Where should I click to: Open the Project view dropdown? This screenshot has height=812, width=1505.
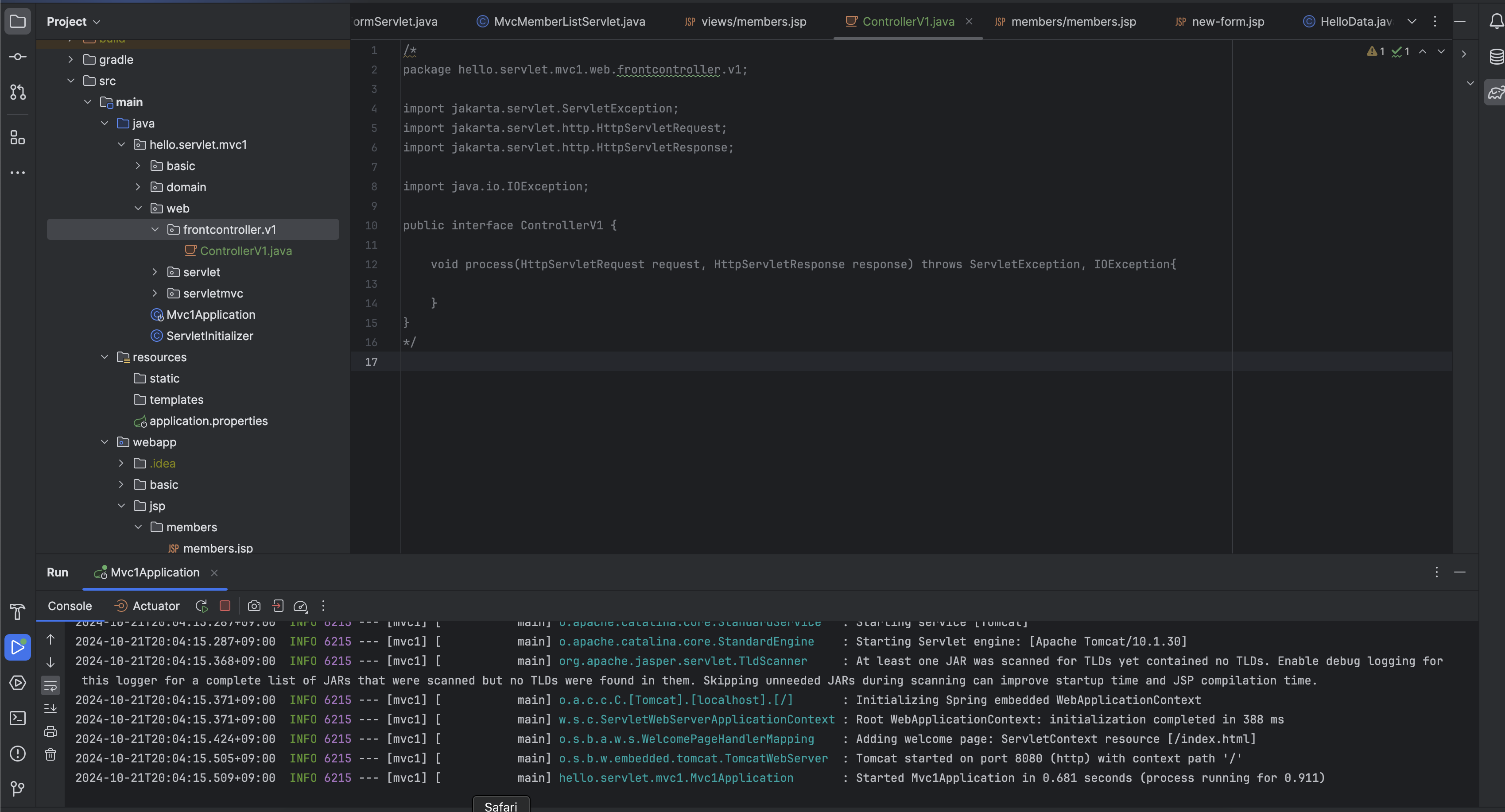74,22
